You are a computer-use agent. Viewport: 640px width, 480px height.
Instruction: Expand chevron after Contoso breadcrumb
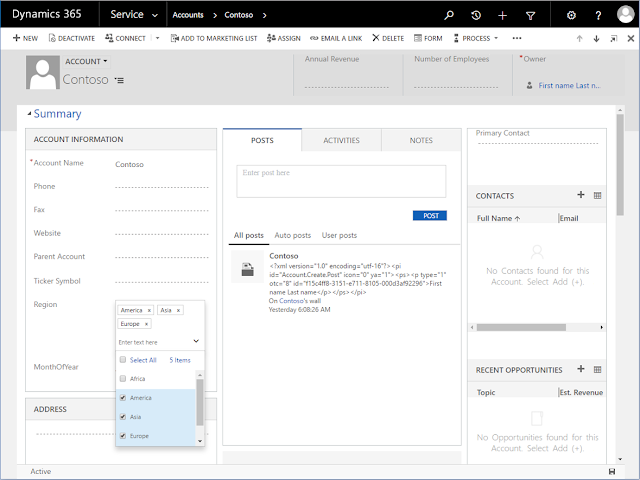(264, 15)
